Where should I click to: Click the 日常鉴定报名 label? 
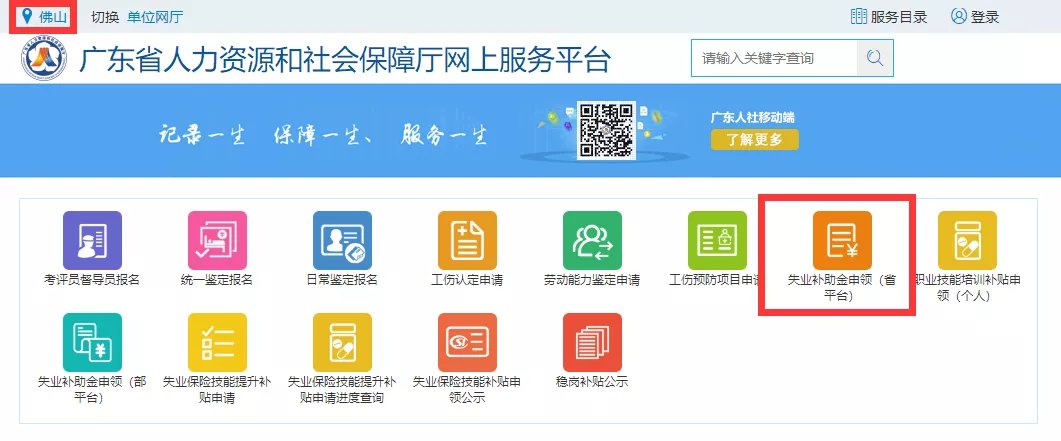342,279
